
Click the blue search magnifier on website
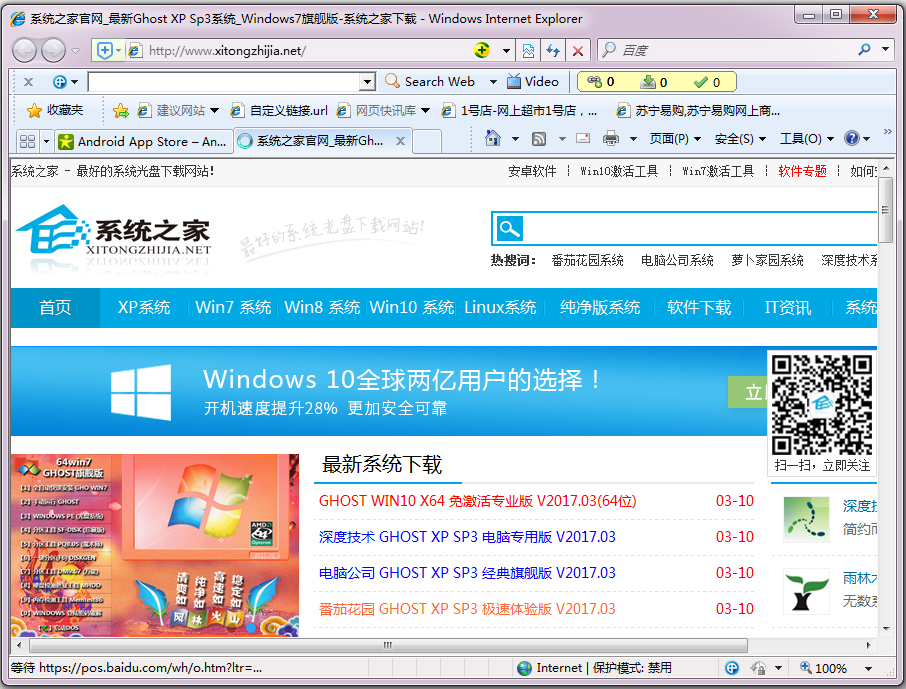pos(509,229)
